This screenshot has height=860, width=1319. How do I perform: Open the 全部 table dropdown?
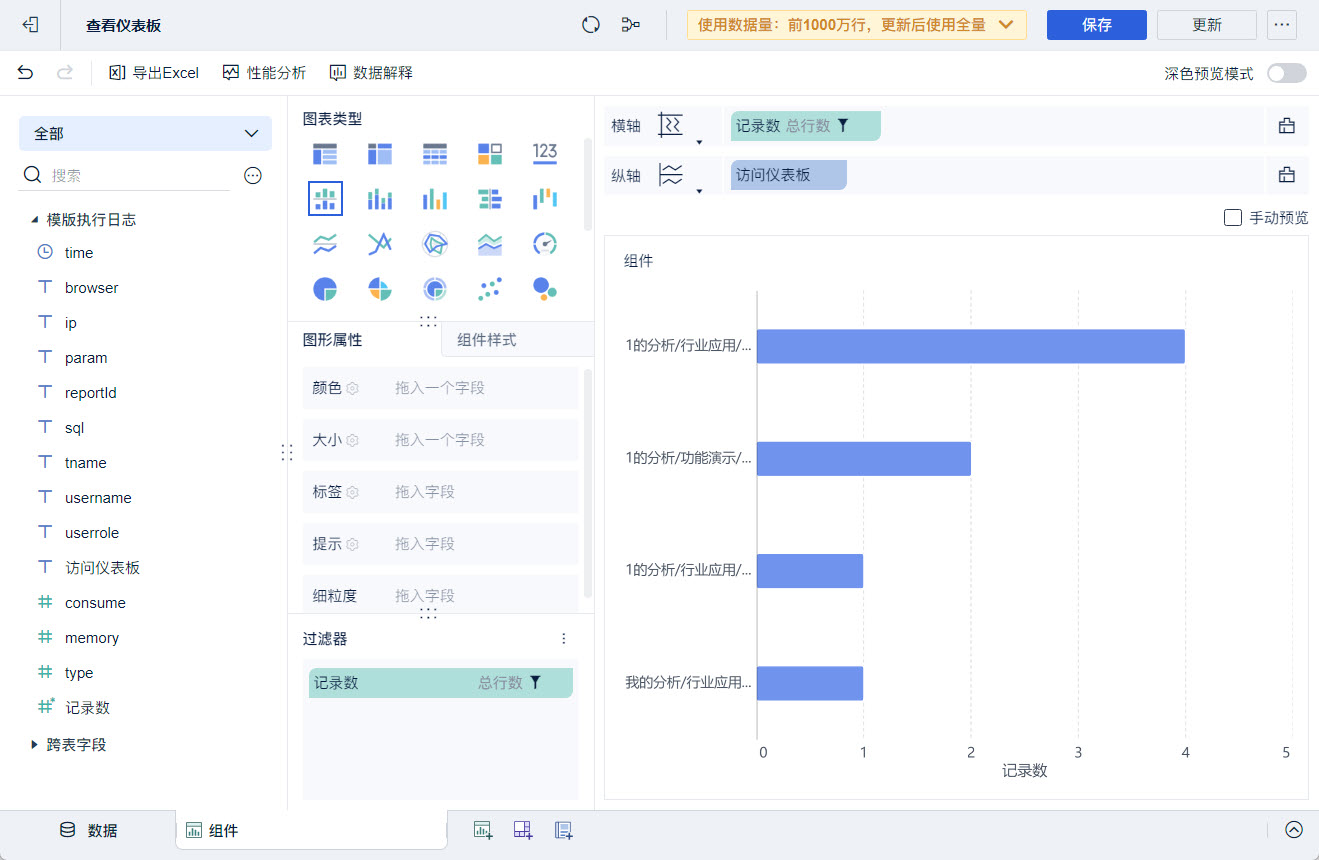[x=145, y=133]
